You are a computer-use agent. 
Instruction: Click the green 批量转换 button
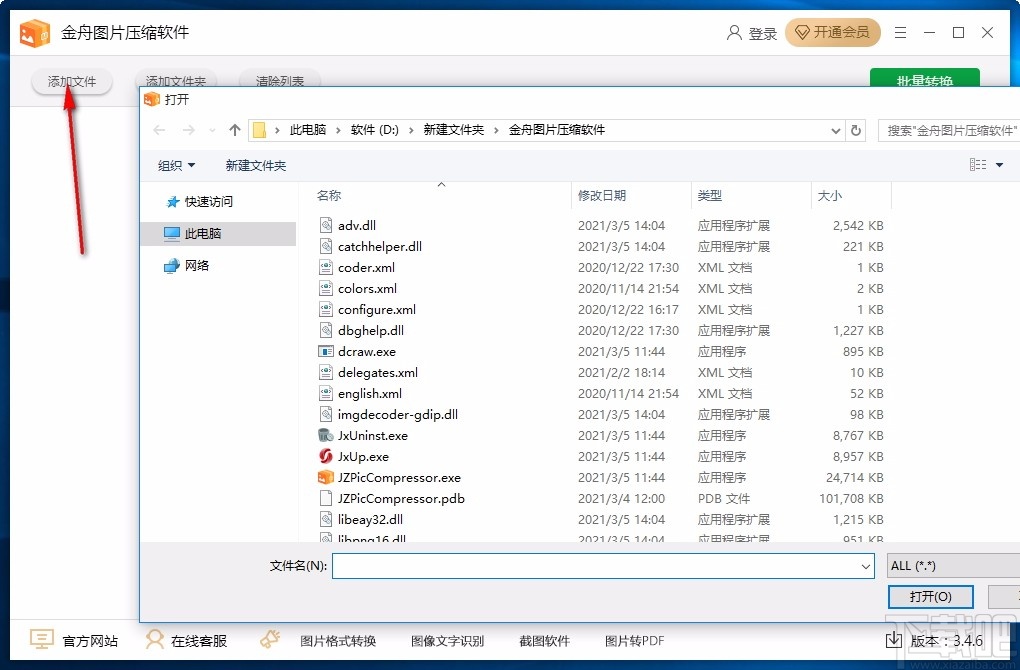coord(925,81)
